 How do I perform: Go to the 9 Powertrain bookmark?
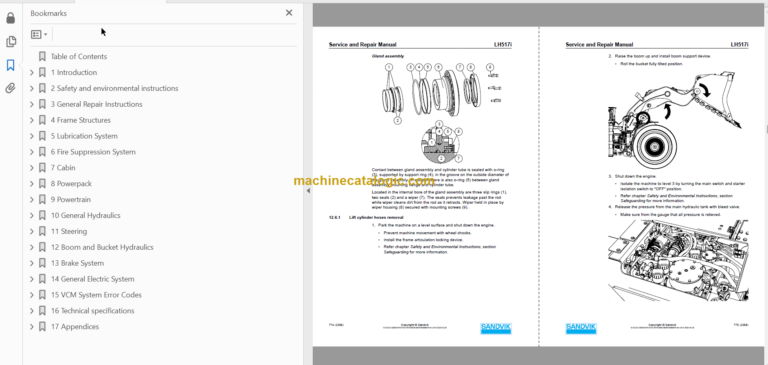71,199
